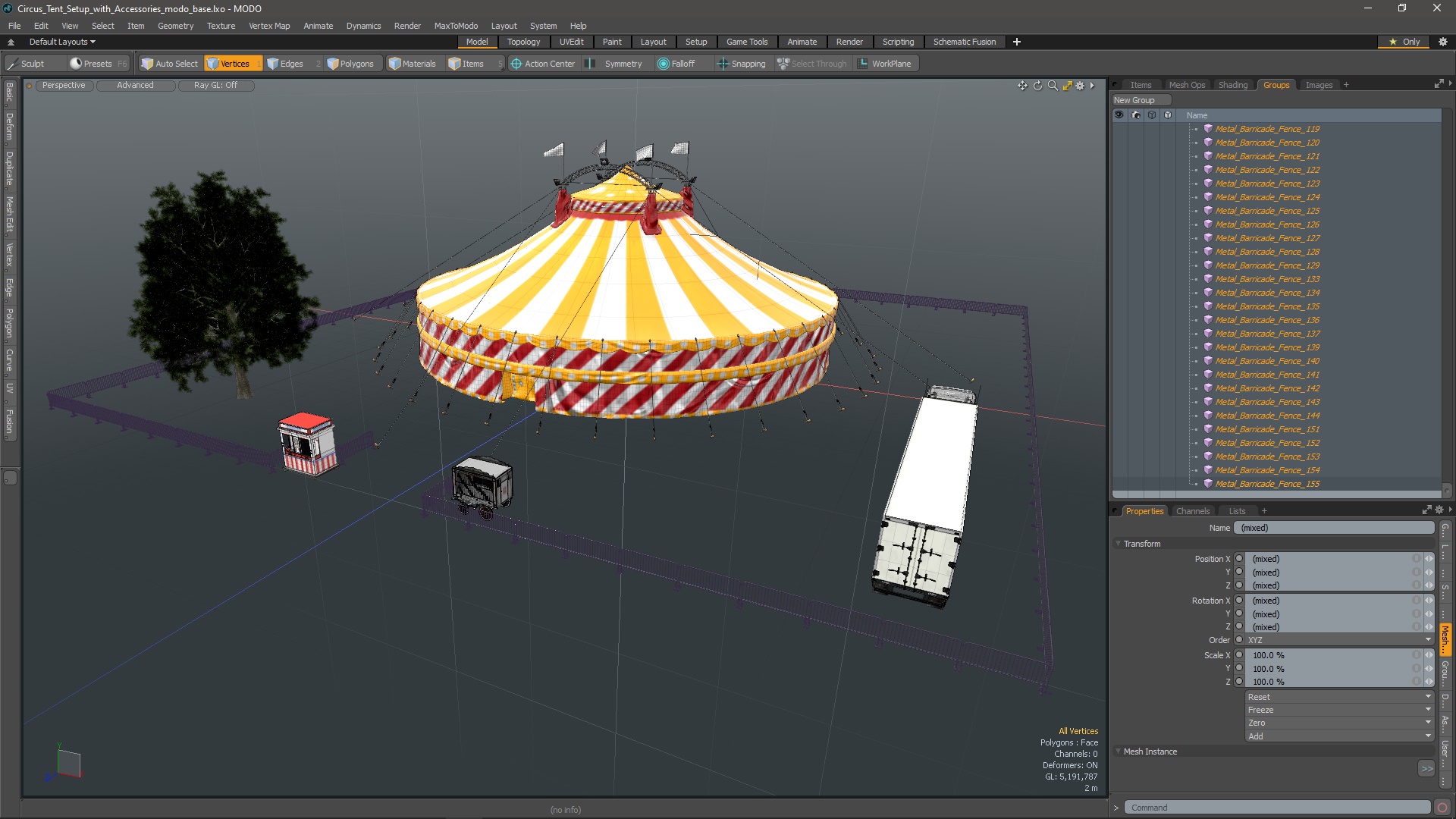
Task: Toggle Symmetry in the toolbar
Action: [615, 64]
